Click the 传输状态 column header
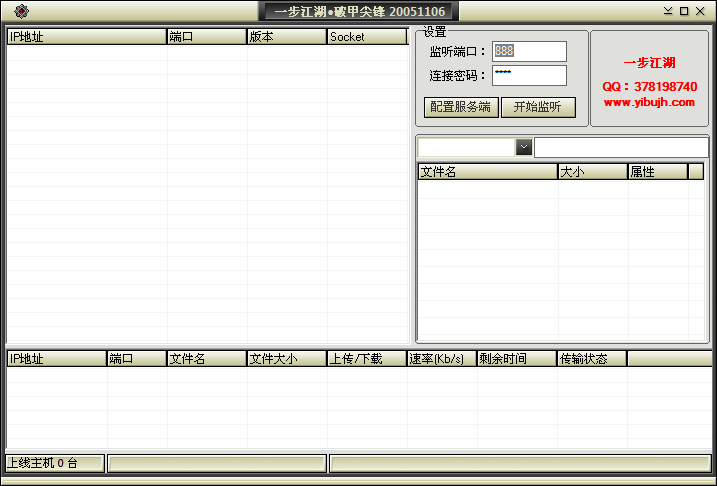Screen dimensions: 717x486 tap(591, 359)
